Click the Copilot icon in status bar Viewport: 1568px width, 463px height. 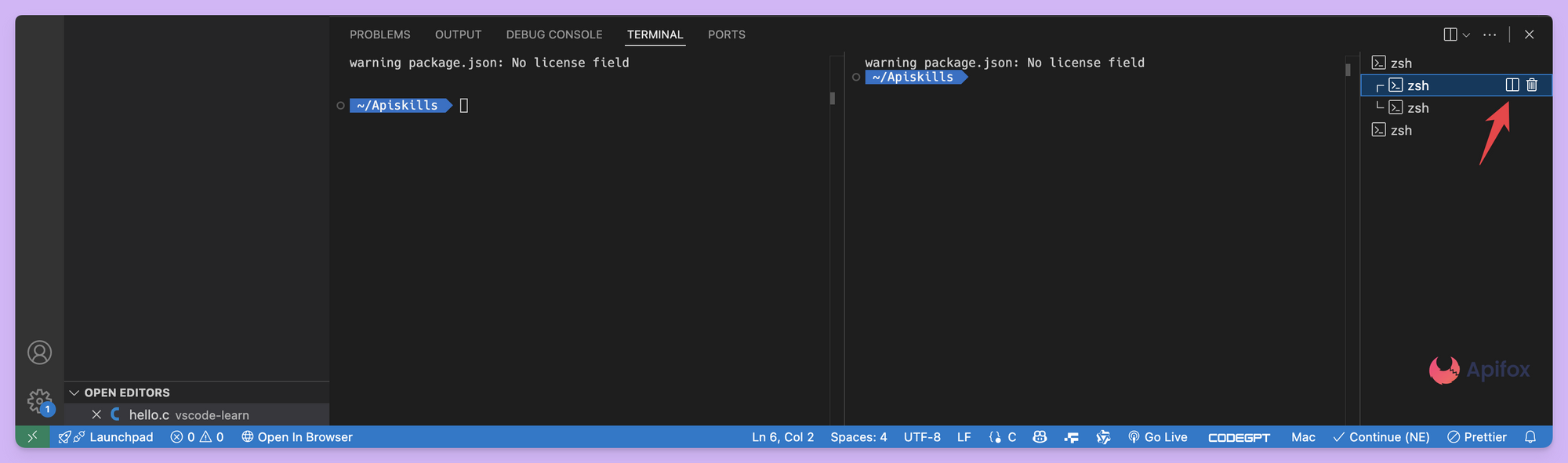[x=1040, y=437]
